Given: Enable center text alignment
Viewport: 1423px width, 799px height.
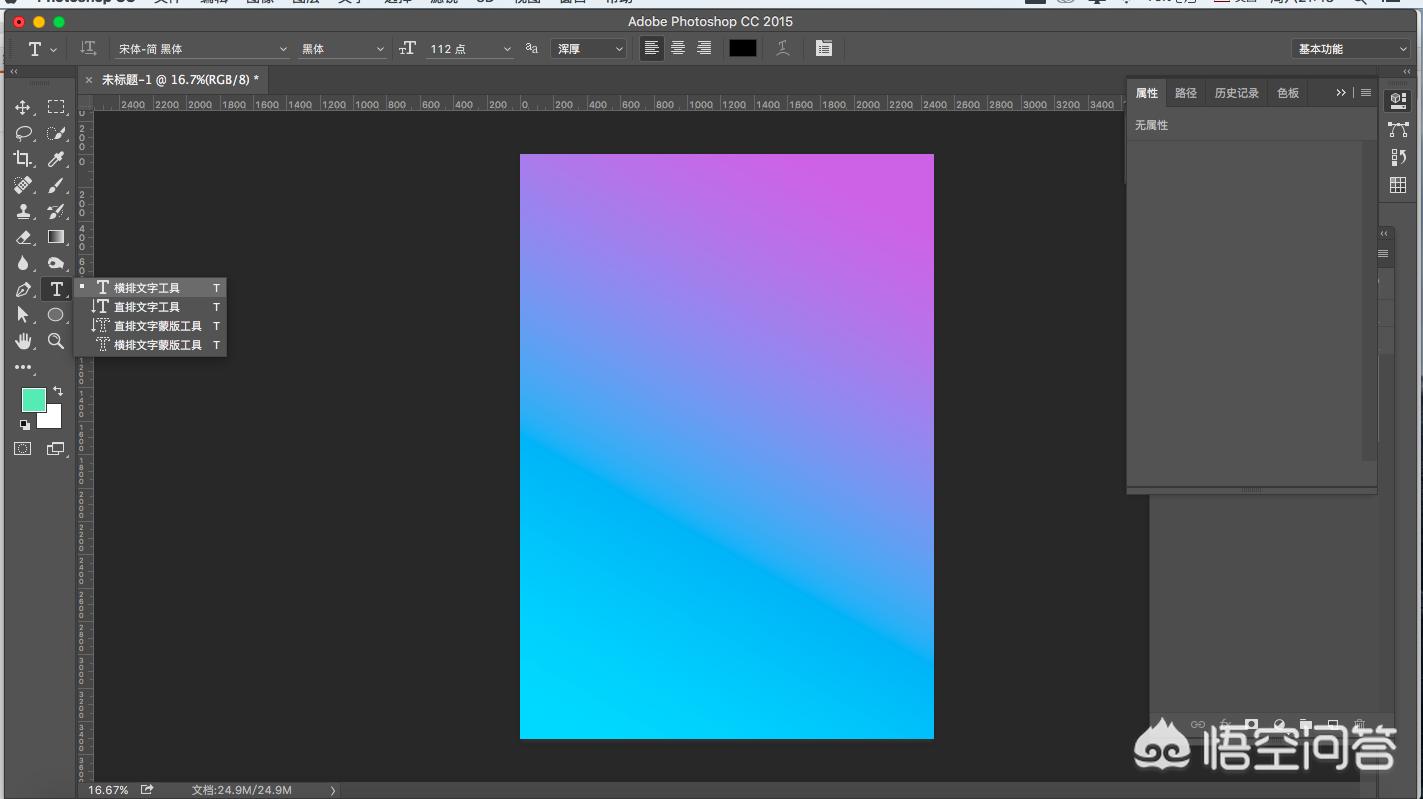Looking at the screenshot, I should [x=678, y=48].
